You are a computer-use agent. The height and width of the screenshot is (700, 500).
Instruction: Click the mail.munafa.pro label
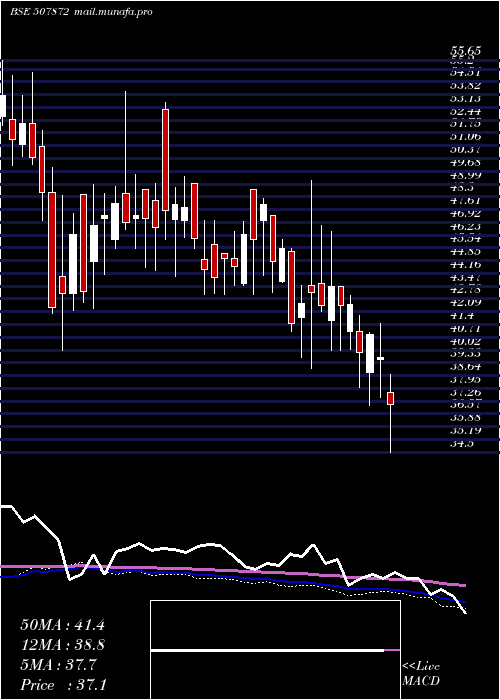click(112, 12)
